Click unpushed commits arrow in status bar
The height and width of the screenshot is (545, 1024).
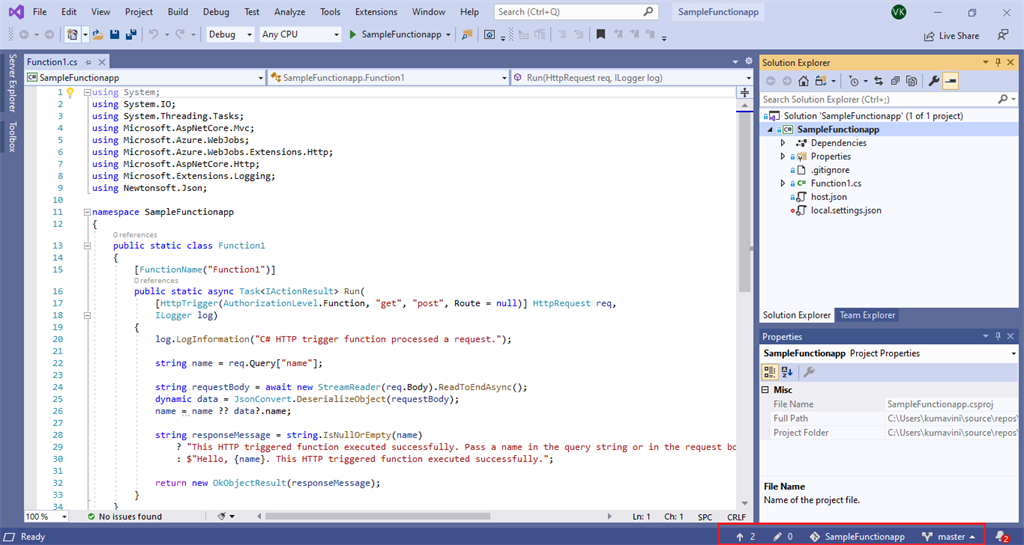point(740,537)
